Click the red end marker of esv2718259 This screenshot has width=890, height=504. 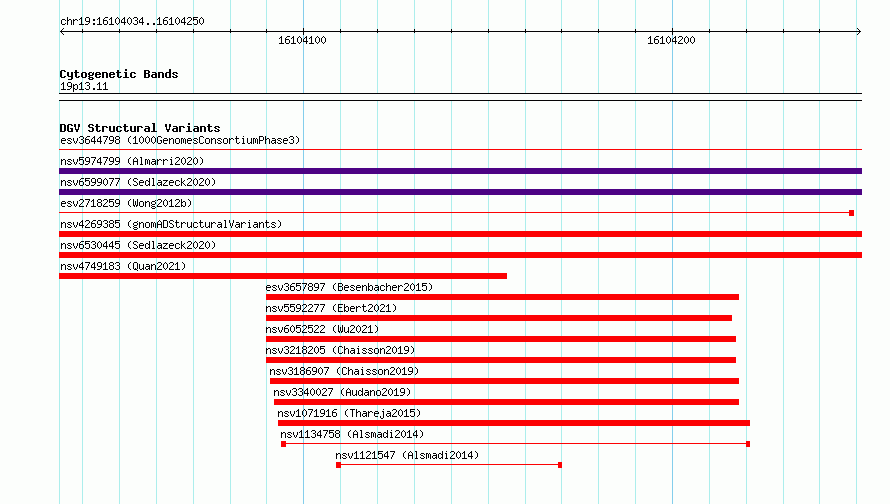point(851,213)
